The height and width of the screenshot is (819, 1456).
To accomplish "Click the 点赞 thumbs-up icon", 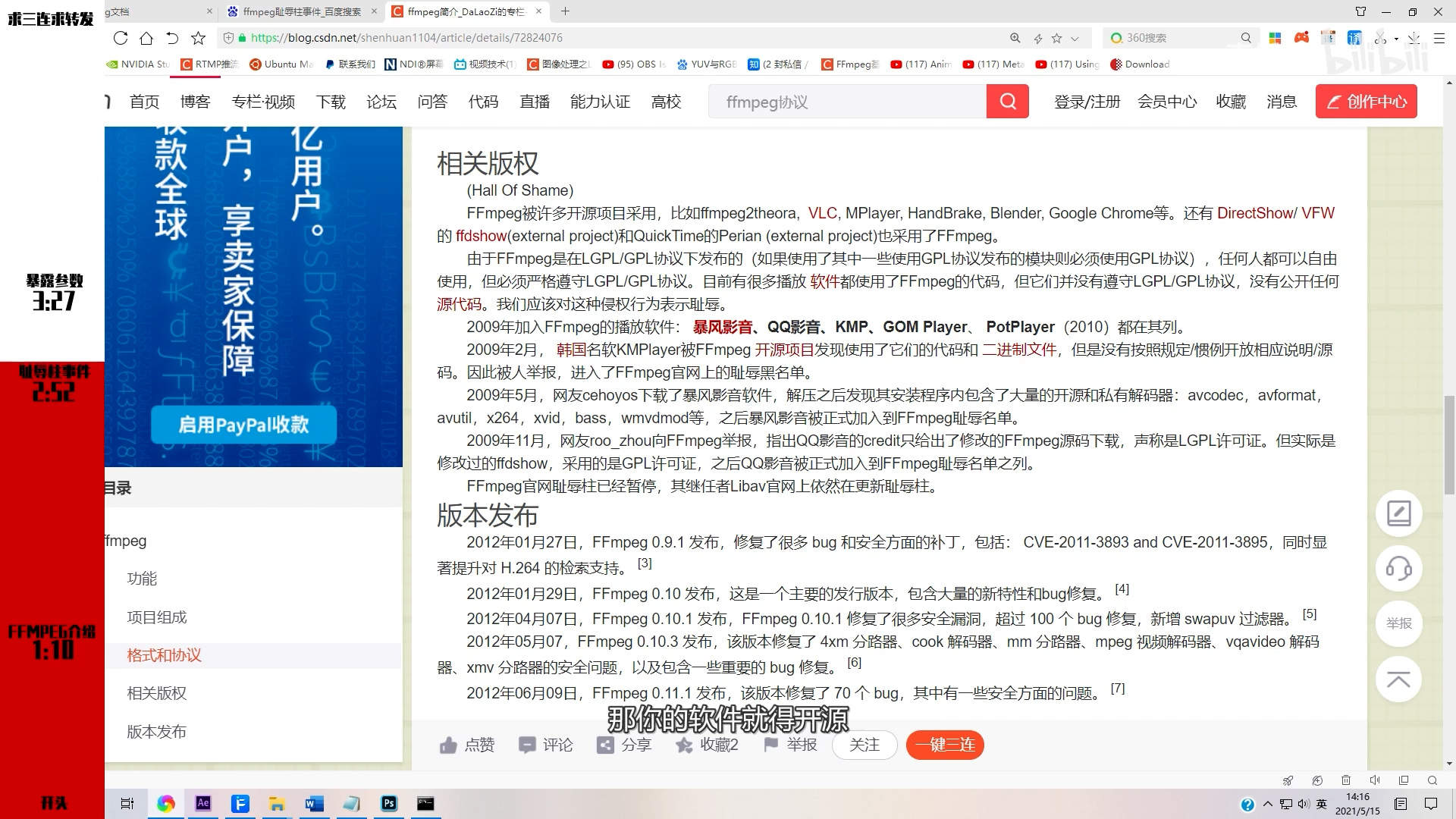I will (448, 745).
